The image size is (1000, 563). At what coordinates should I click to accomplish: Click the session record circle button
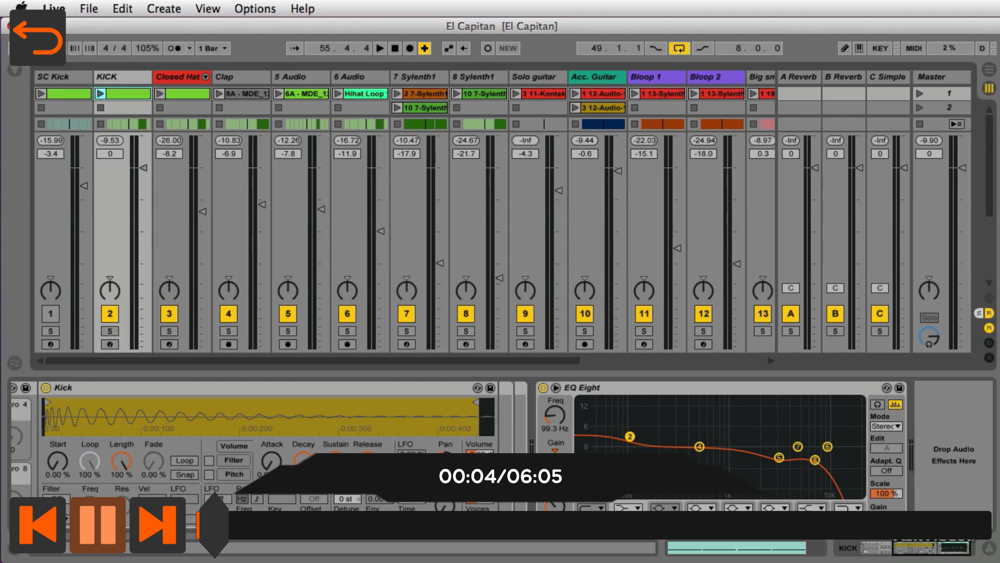click(x=487, y=48)
